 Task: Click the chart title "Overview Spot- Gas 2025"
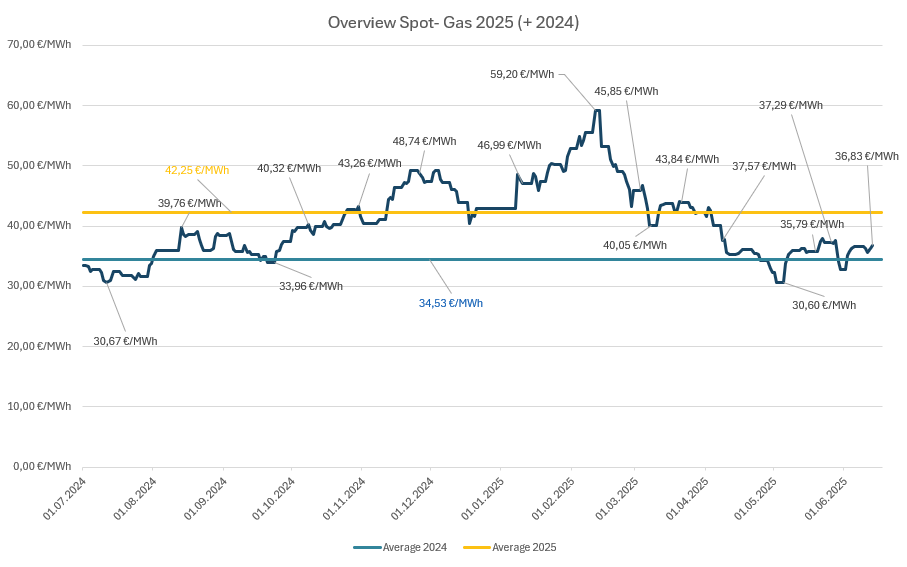[453, 22]
